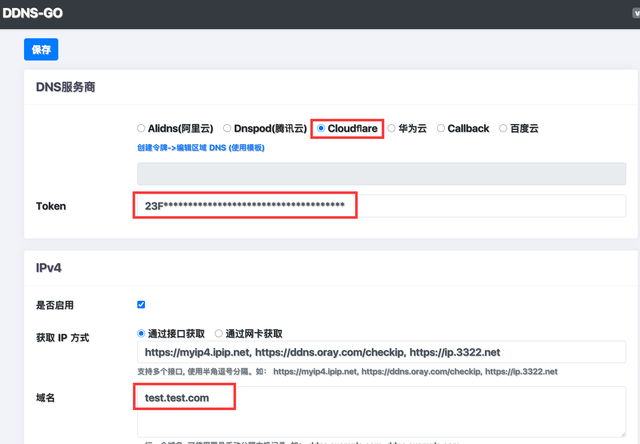640x444 pixels.
Task: Click the DNS服务商 section header
Action: click(66, 87)
